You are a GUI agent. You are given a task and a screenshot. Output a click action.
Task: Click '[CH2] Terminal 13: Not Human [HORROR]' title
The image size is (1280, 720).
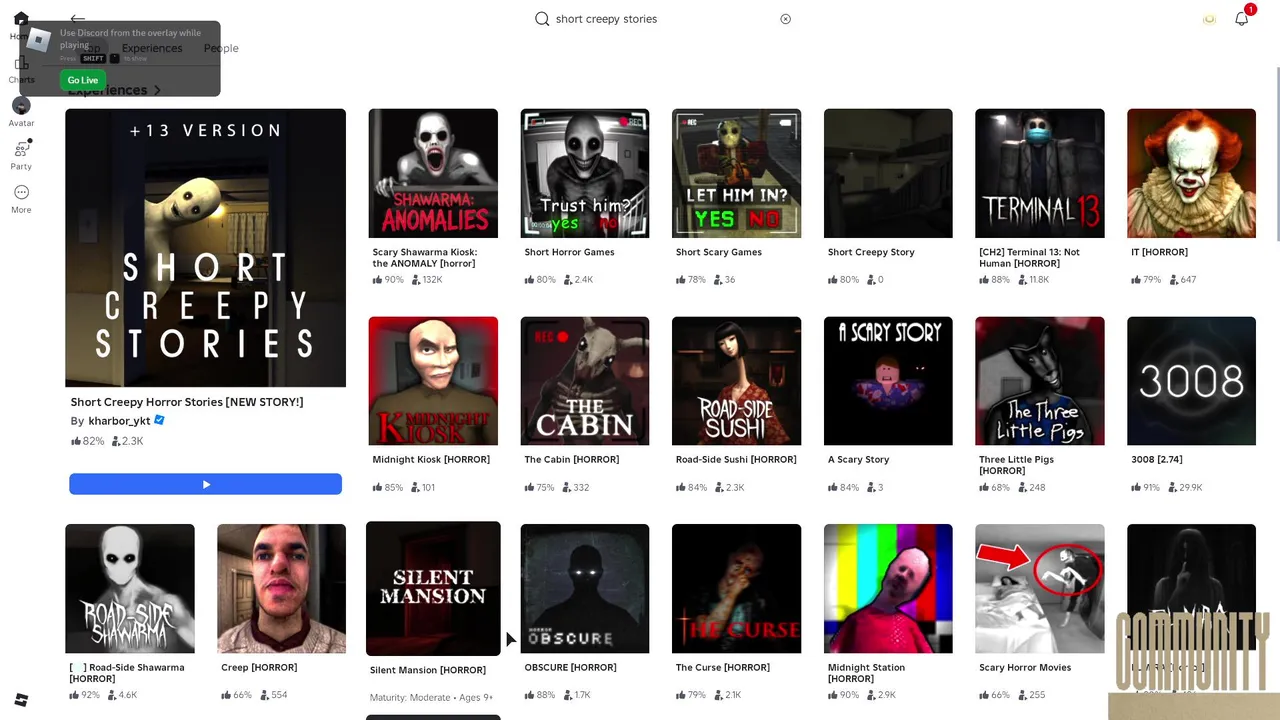1029,258
